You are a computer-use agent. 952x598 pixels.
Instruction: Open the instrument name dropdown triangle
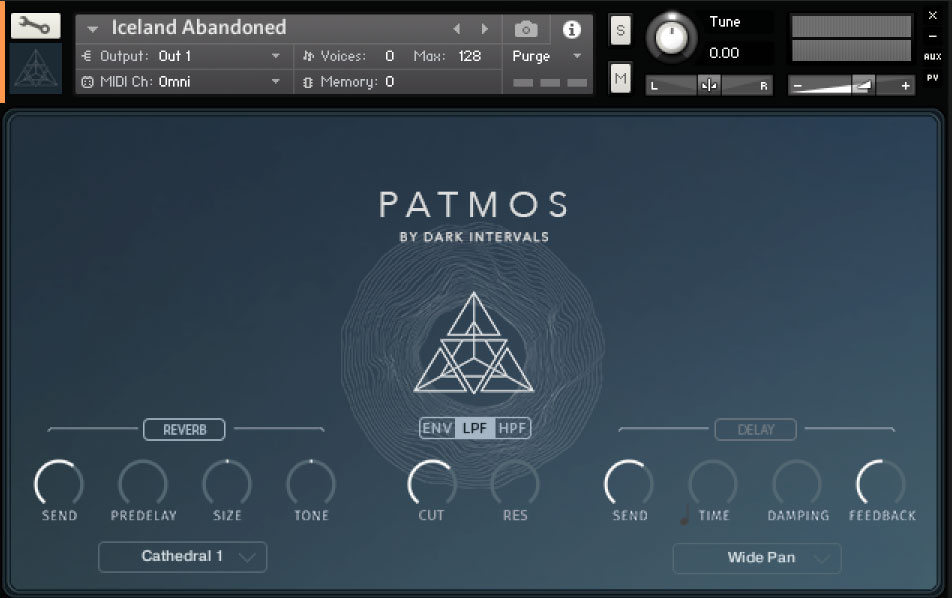(x=92, y=29)
